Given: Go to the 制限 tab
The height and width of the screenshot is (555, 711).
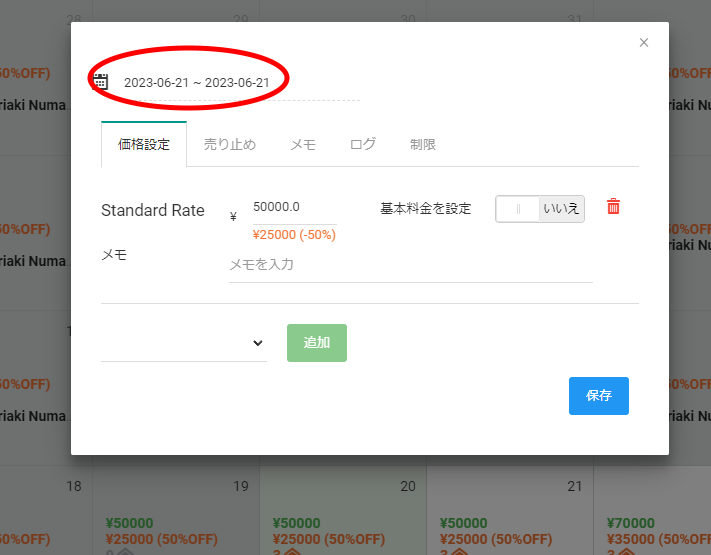Looking at the screenshot, I should click(x=422, y=144).
